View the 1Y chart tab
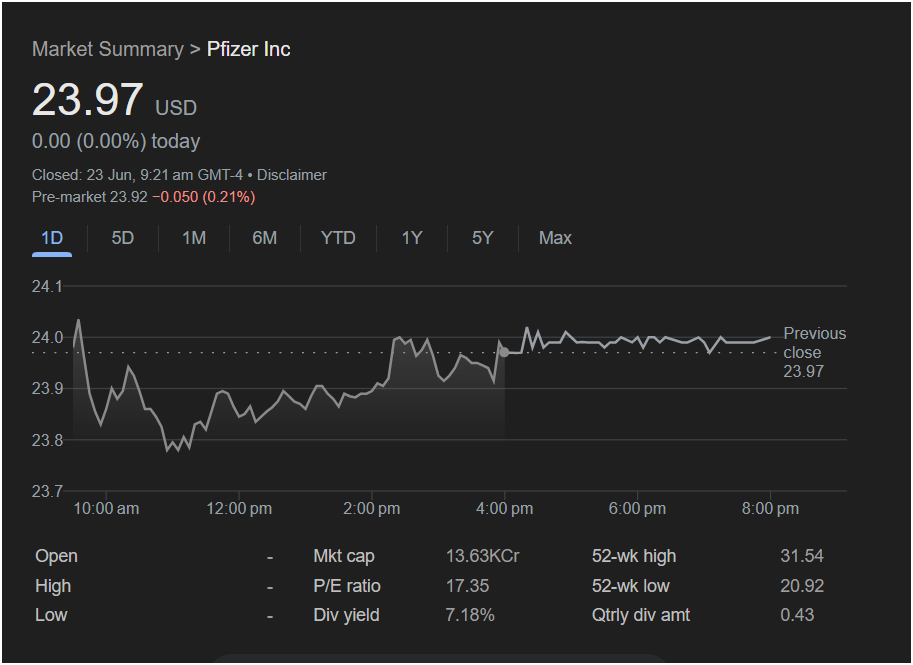Screen dimensions: 913x665 [x=412, y=238]
